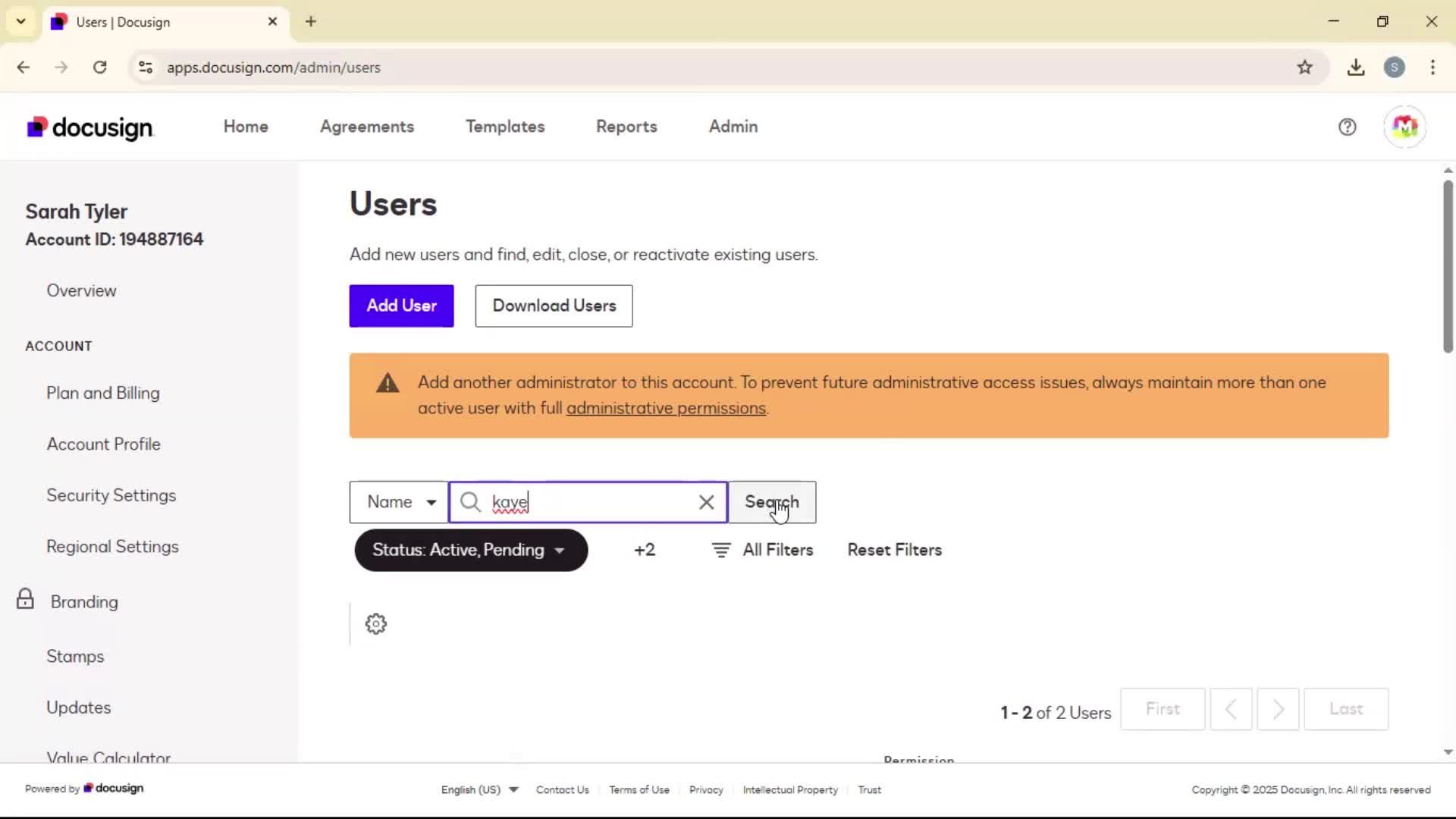
Task: Open Security Settings
Action: [111, 495]
